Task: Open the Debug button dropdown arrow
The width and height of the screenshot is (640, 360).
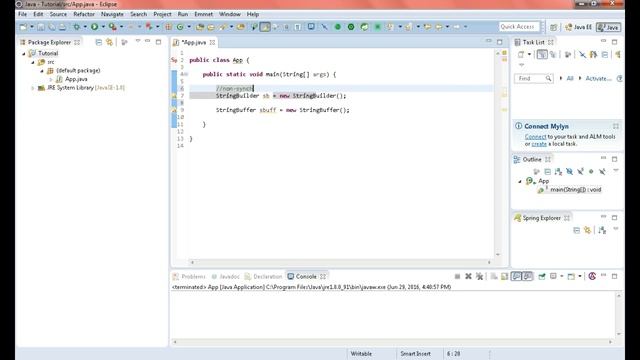Action: point(85,27)
